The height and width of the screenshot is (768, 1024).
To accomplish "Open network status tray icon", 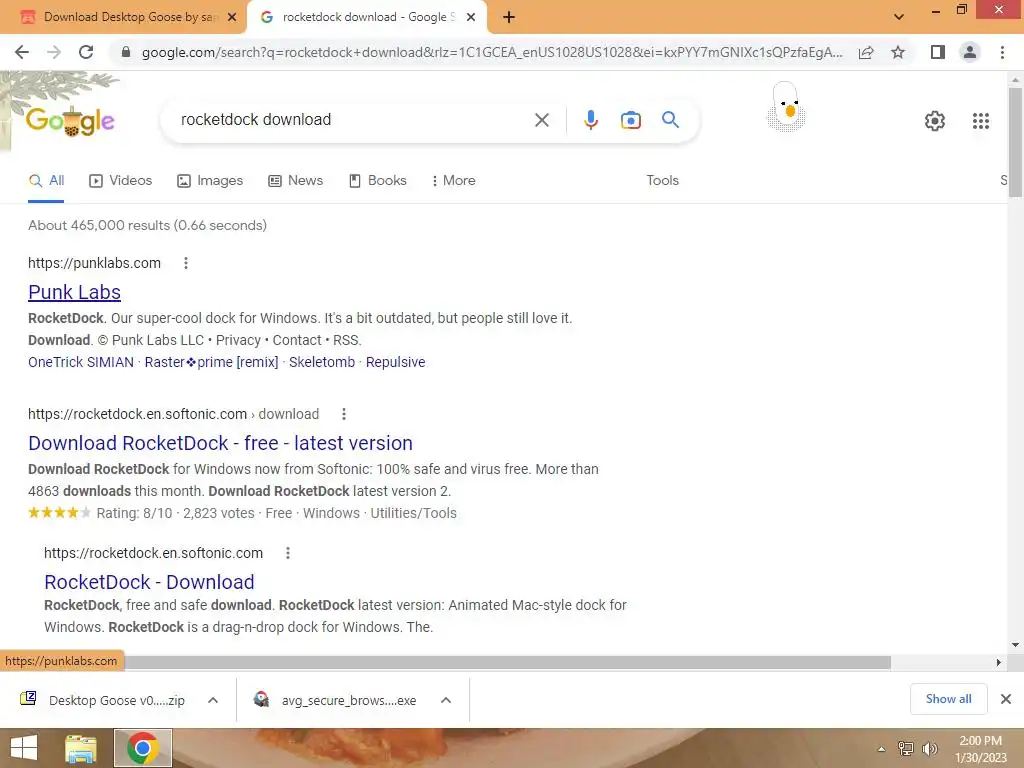I will pos(905,749).
